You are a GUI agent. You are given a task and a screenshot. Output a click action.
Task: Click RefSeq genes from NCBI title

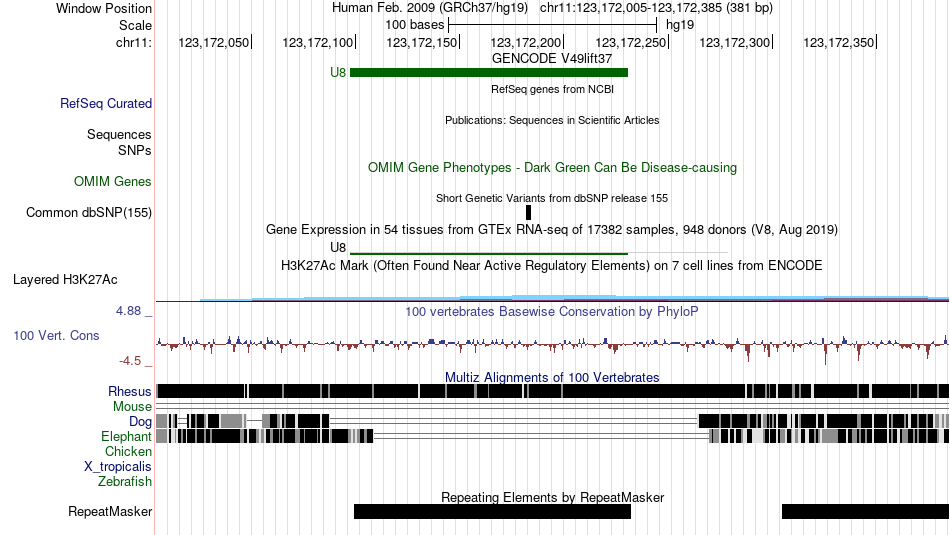click(x=553, y=89)
